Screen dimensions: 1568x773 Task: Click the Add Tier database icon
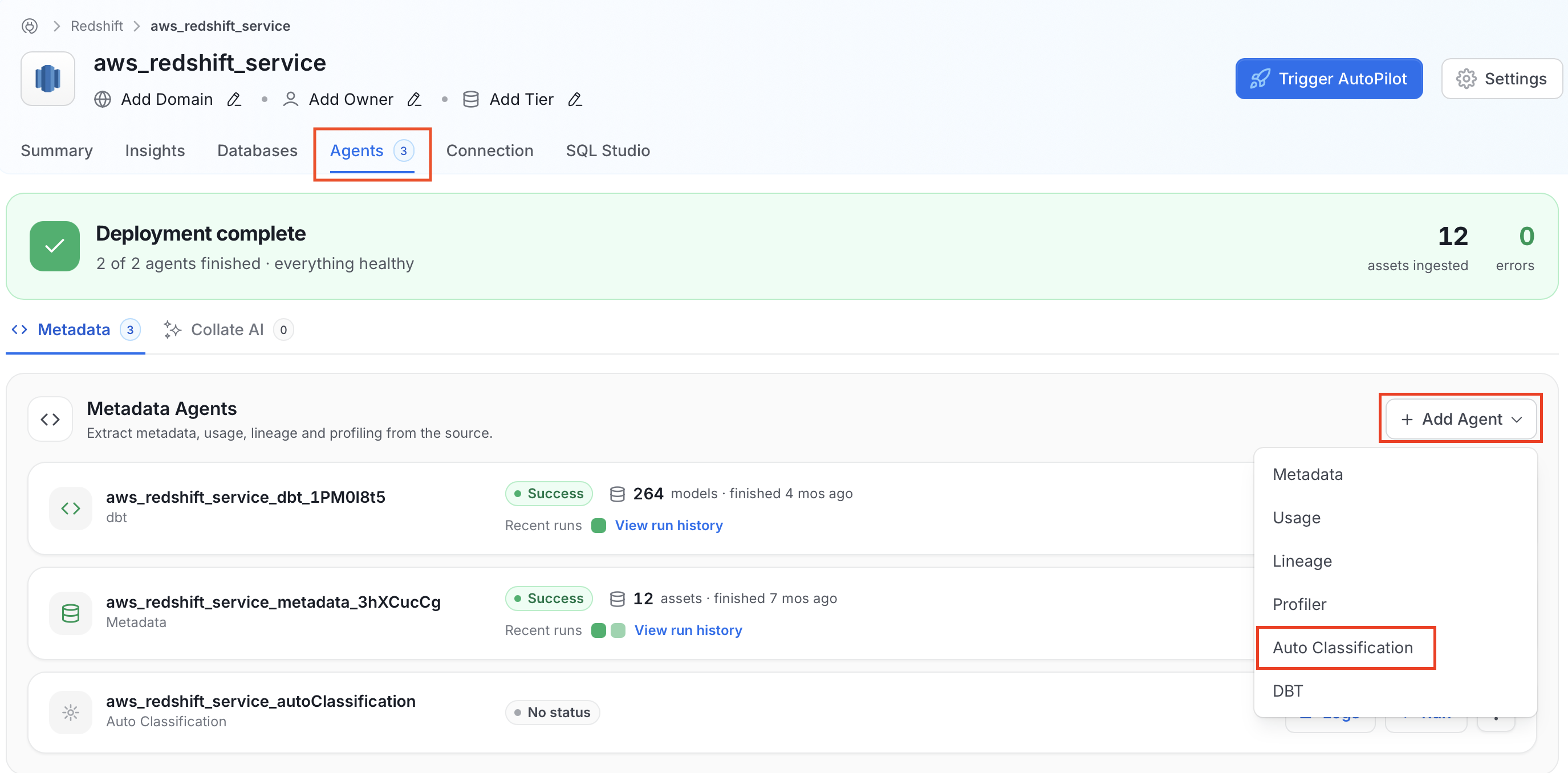tap(470, 99)
